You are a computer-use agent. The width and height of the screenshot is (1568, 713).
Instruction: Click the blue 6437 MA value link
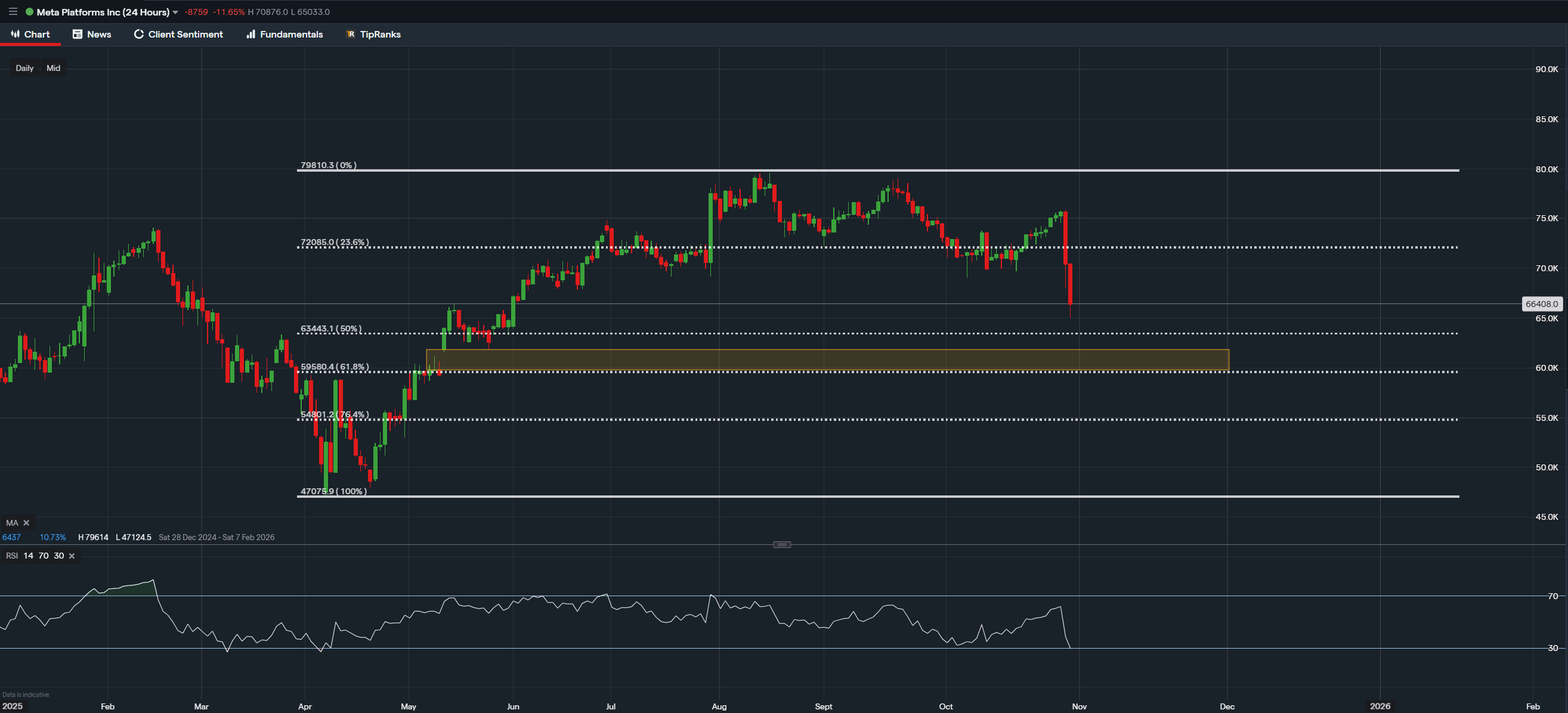pos(10,537)
